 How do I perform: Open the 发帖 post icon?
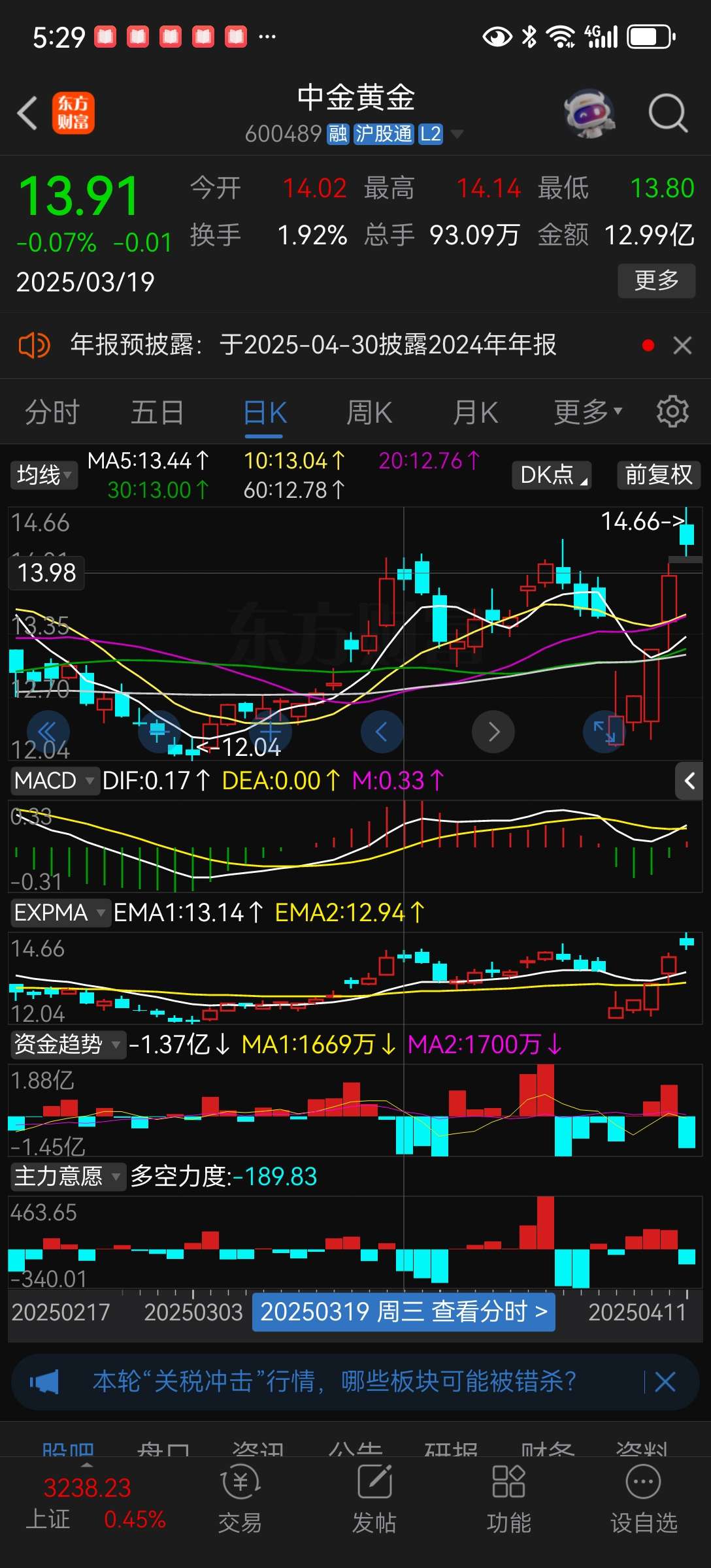tap(374, 1500)
